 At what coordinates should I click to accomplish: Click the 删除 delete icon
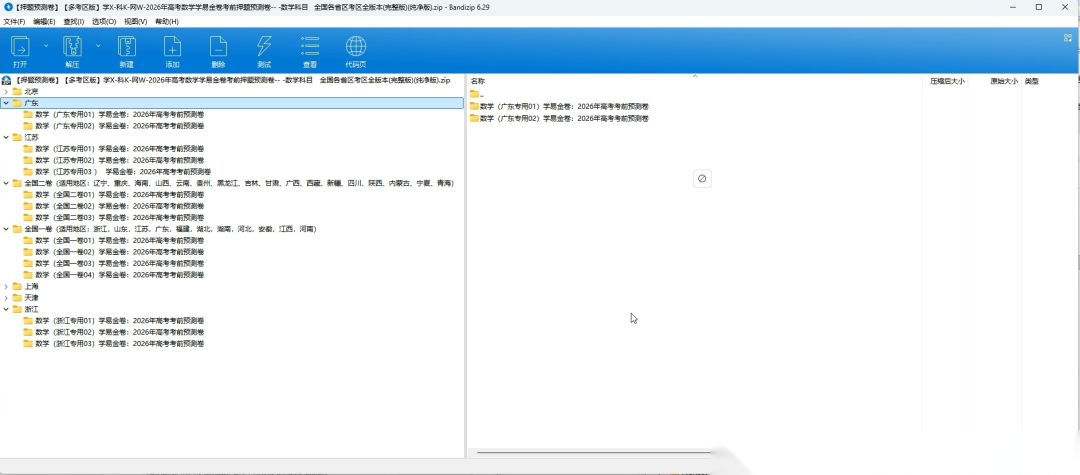coord(218,47)
